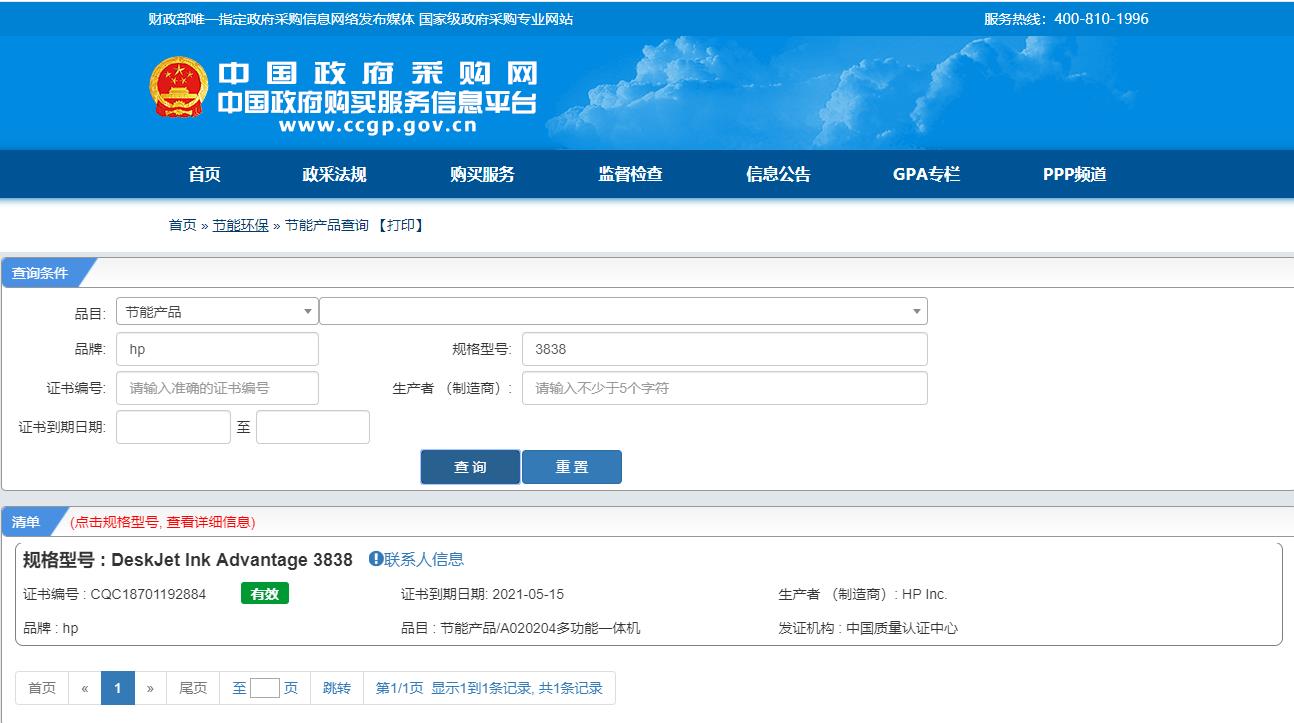Click the 首页 breadcrumb link
The height and width of the screenshot is (723, 1294).
point(182,225)
